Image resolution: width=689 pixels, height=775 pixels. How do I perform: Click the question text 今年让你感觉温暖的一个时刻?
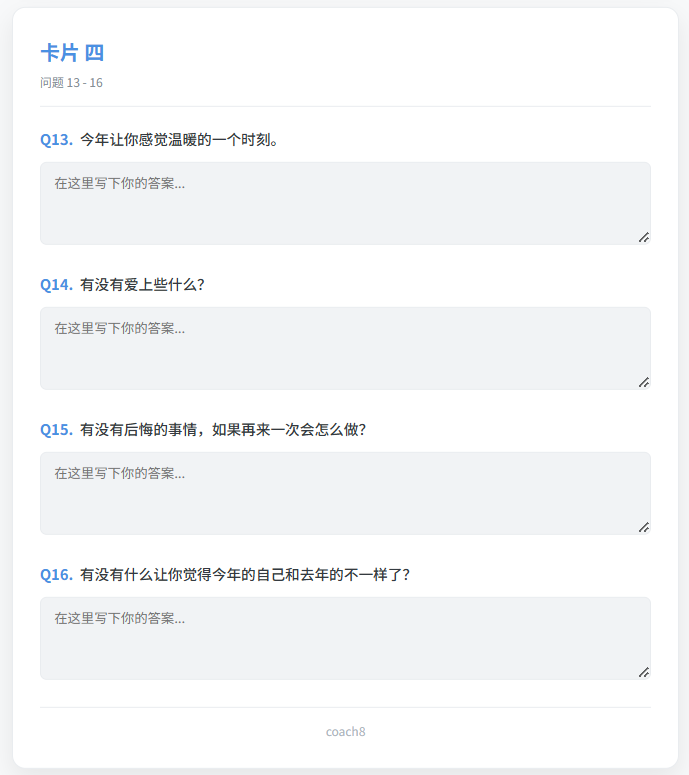(x=179, y=140)
